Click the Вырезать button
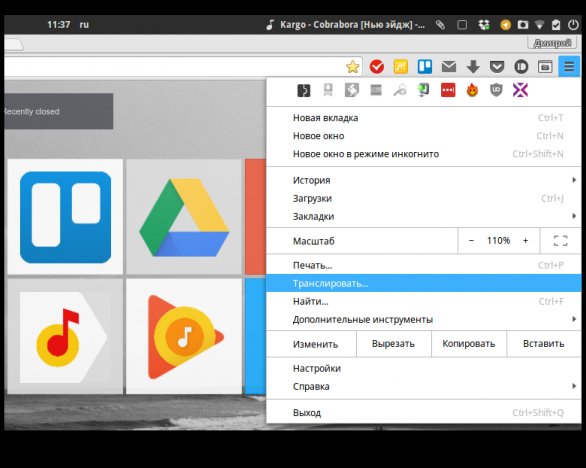The height and width of the screenshot is (468, 586). click(394, 344)
